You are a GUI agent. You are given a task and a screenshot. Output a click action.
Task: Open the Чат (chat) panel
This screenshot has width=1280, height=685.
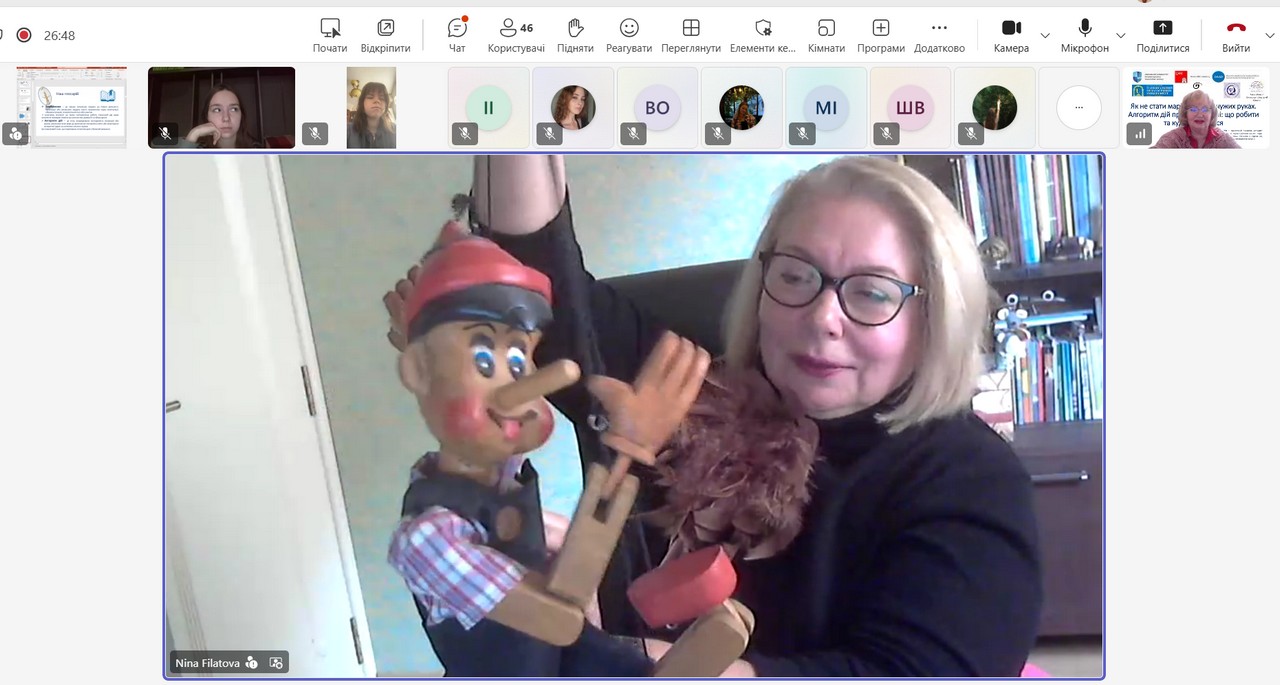click(x=457, y=35)
